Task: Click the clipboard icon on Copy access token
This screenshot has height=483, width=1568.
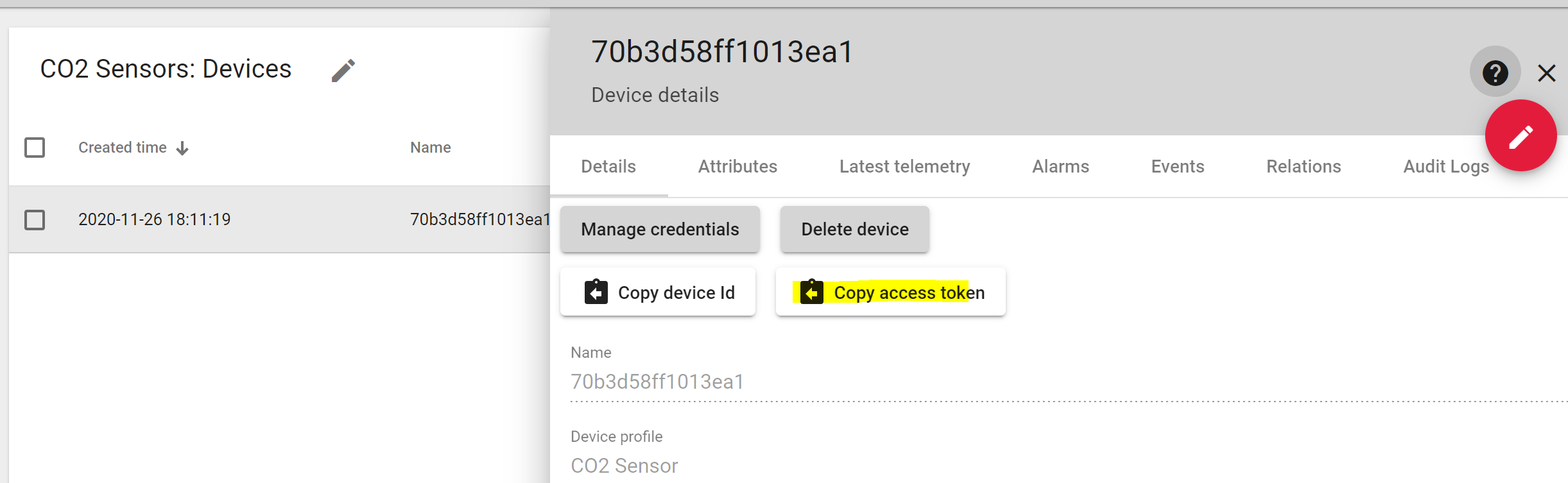Action: click(x=813, y=292)
